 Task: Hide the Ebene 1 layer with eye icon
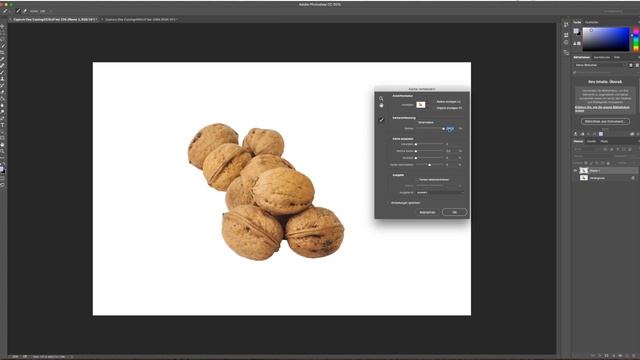(x=575, y=171)
